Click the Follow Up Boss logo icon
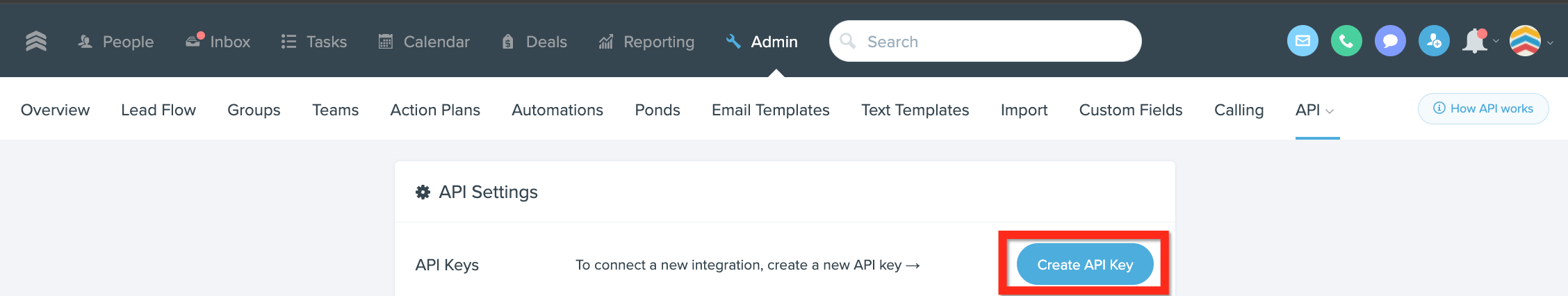Image resolution: width=1568 pixels, height=296 pixels. [36, 42]
